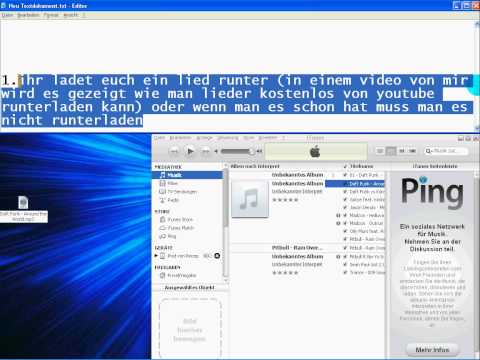Uncheck the Madcon - Outrun track checkbox
Image resolution: width=480 pixels, height=360 pixels.
pos(345,223)
